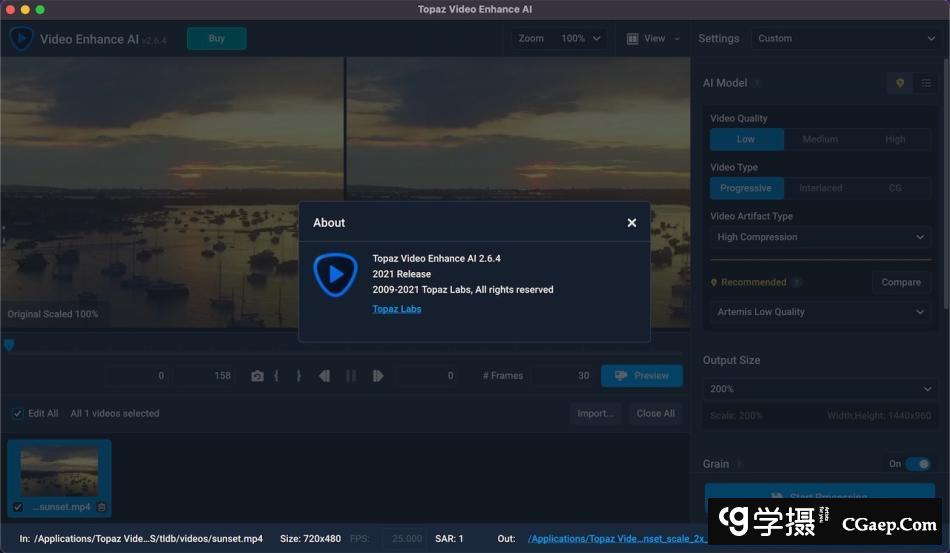Click the Buy button
The image size is (950, 553).
pos(216,39)
